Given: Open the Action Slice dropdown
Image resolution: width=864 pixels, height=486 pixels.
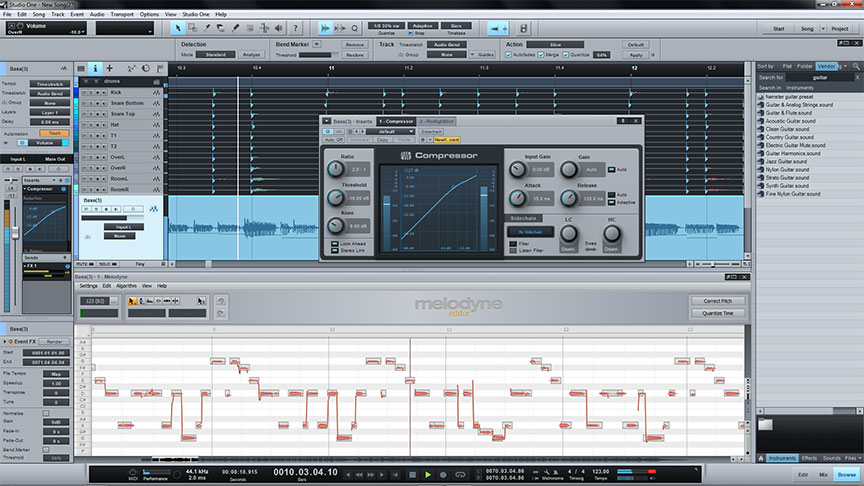Looking at the screenshot, I should [555, 45].
